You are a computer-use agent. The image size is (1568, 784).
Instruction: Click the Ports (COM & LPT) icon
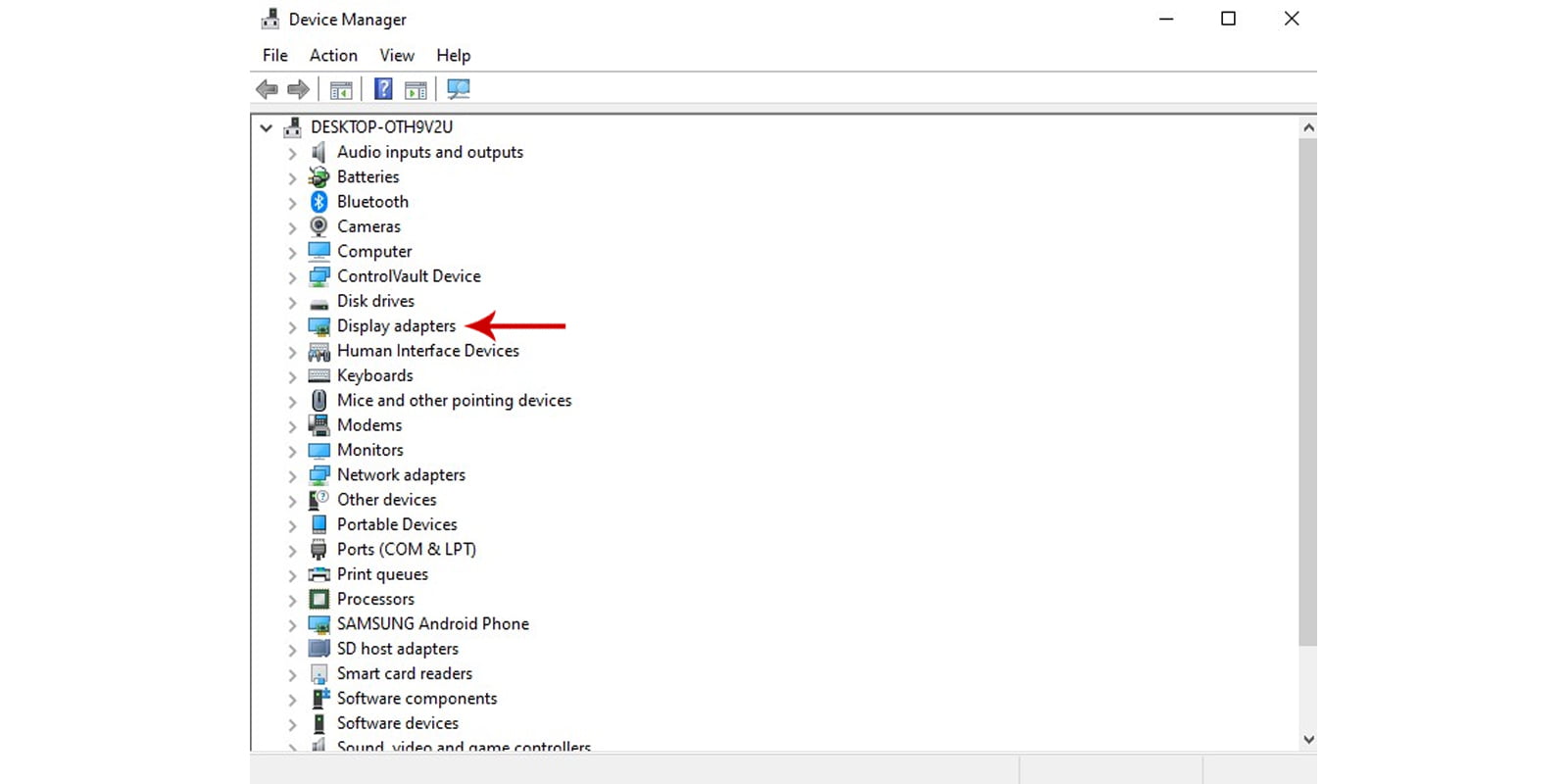[318, 550]
